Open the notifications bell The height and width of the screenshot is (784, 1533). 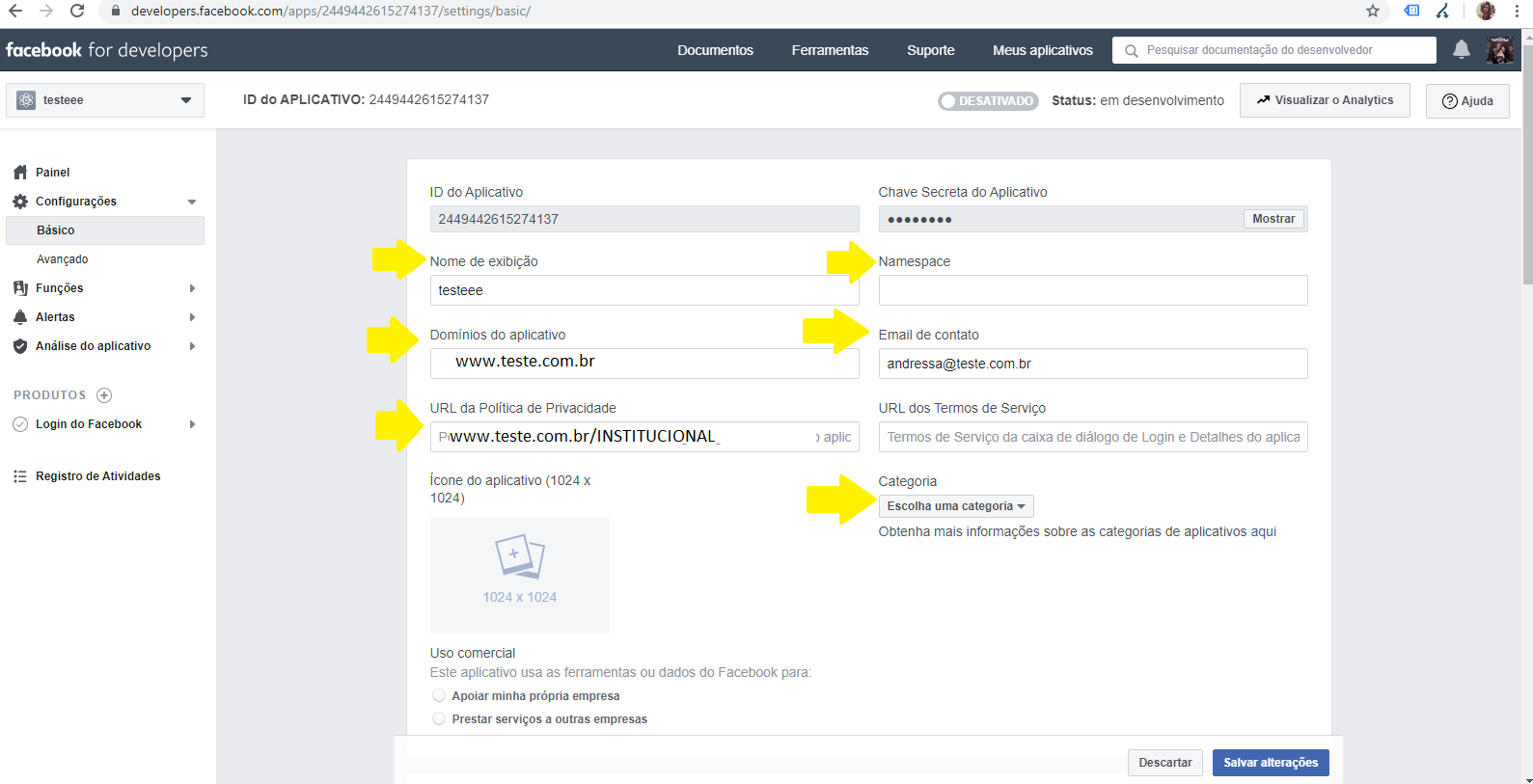(1462, 49)
